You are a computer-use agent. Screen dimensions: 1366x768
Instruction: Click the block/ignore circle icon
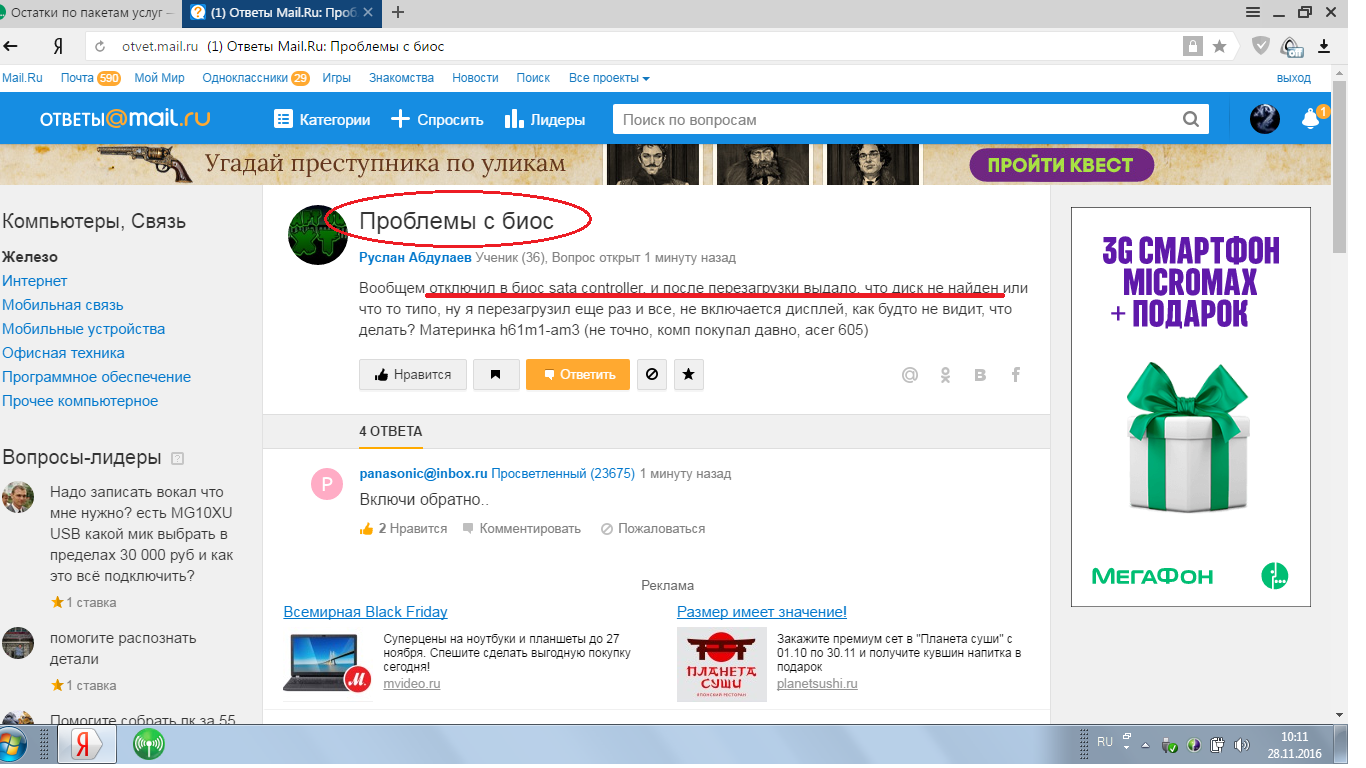coord(651,375)
